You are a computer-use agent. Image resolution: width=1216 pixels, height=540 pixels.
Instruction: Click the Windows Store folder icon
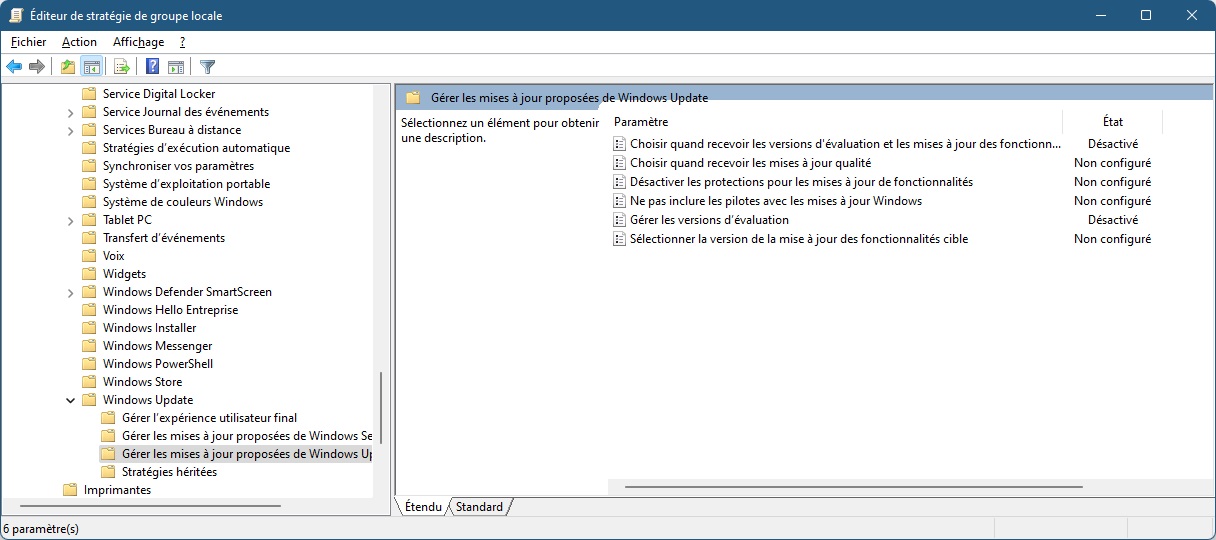[x=89, y=382]
